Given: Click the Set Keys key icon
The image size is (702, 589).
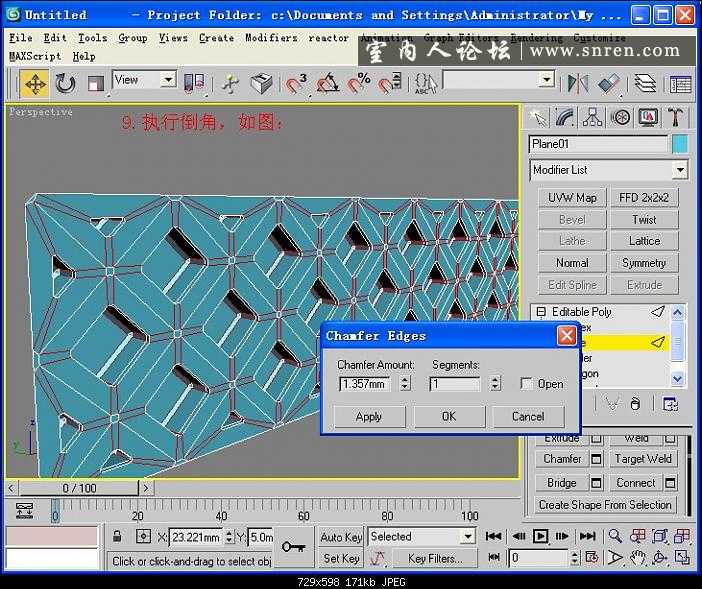Looking at the screenshot, I should (293, 546).
